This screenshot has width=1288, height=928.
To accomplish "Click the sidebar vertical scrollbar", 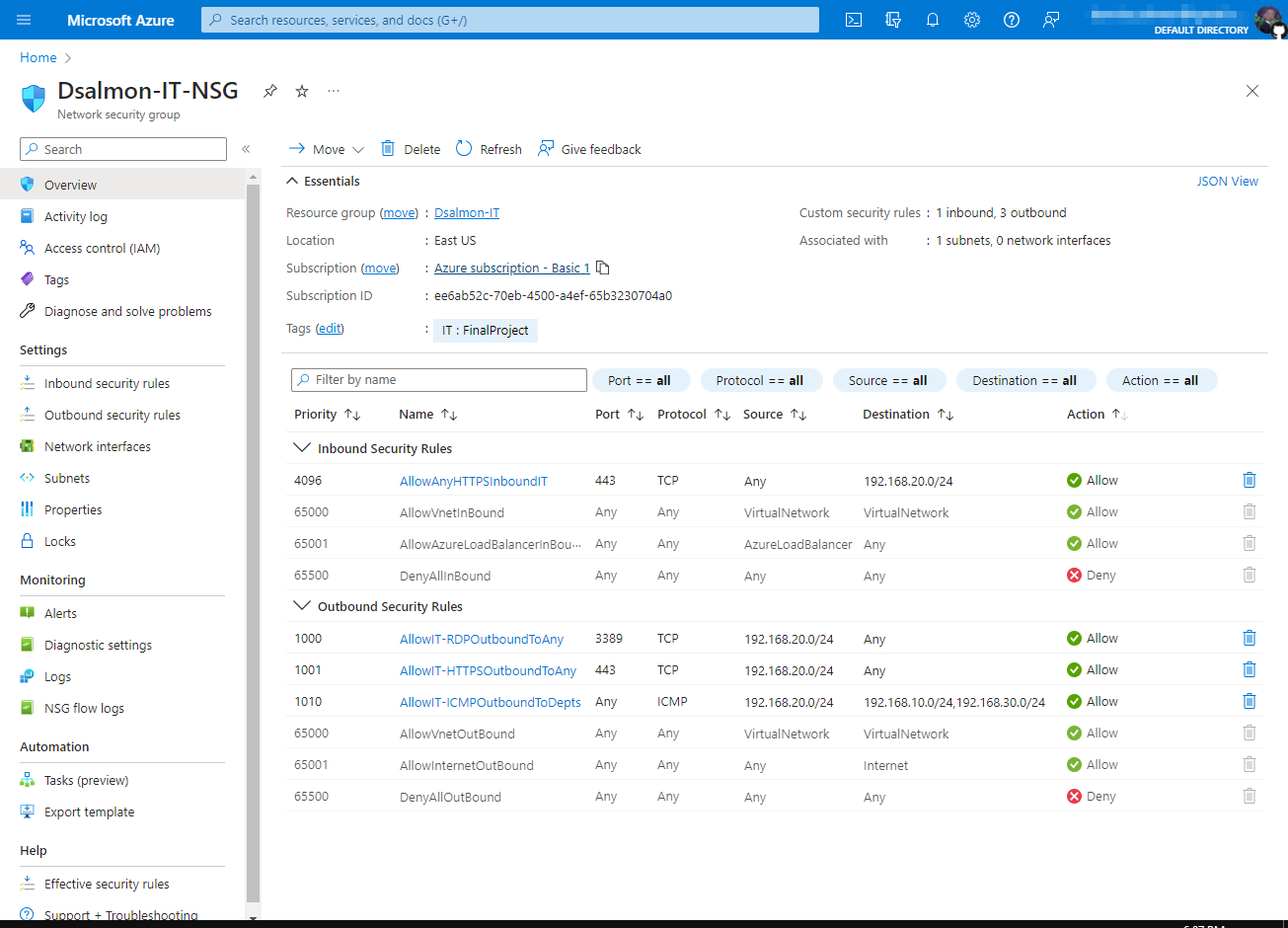I will pos(253,543).
